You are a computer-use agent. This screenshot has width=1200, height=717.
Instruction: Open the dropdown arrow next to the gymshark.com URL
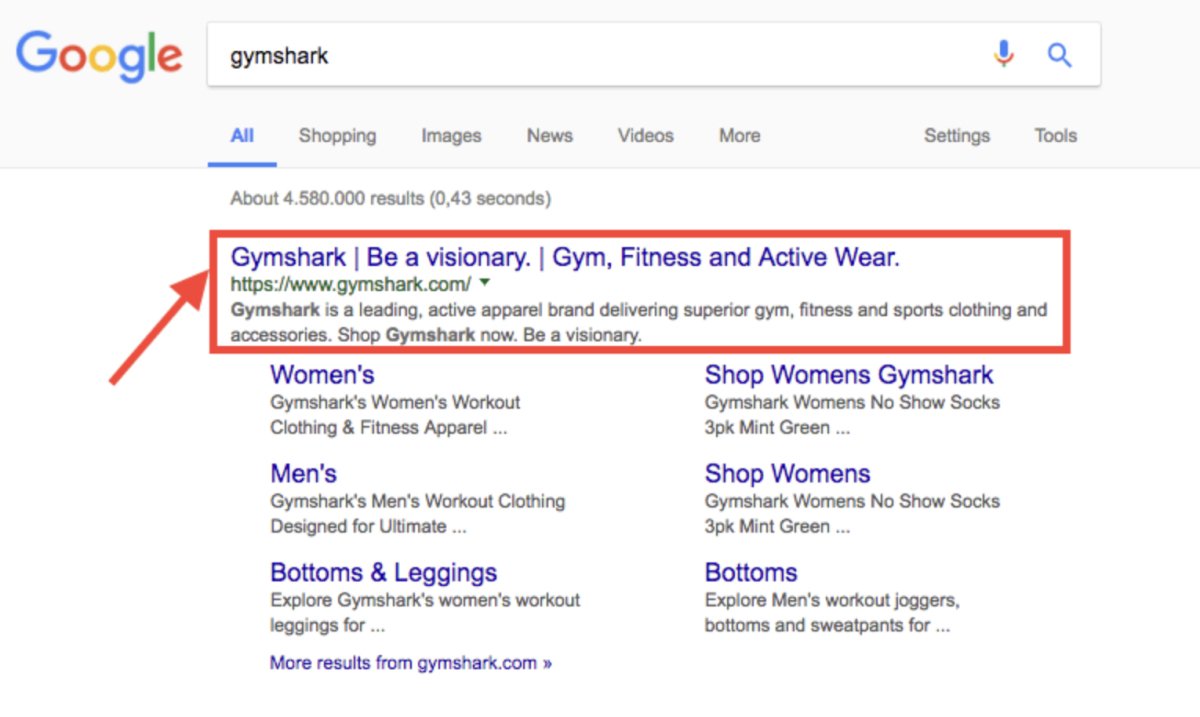[x=484, y=283]
